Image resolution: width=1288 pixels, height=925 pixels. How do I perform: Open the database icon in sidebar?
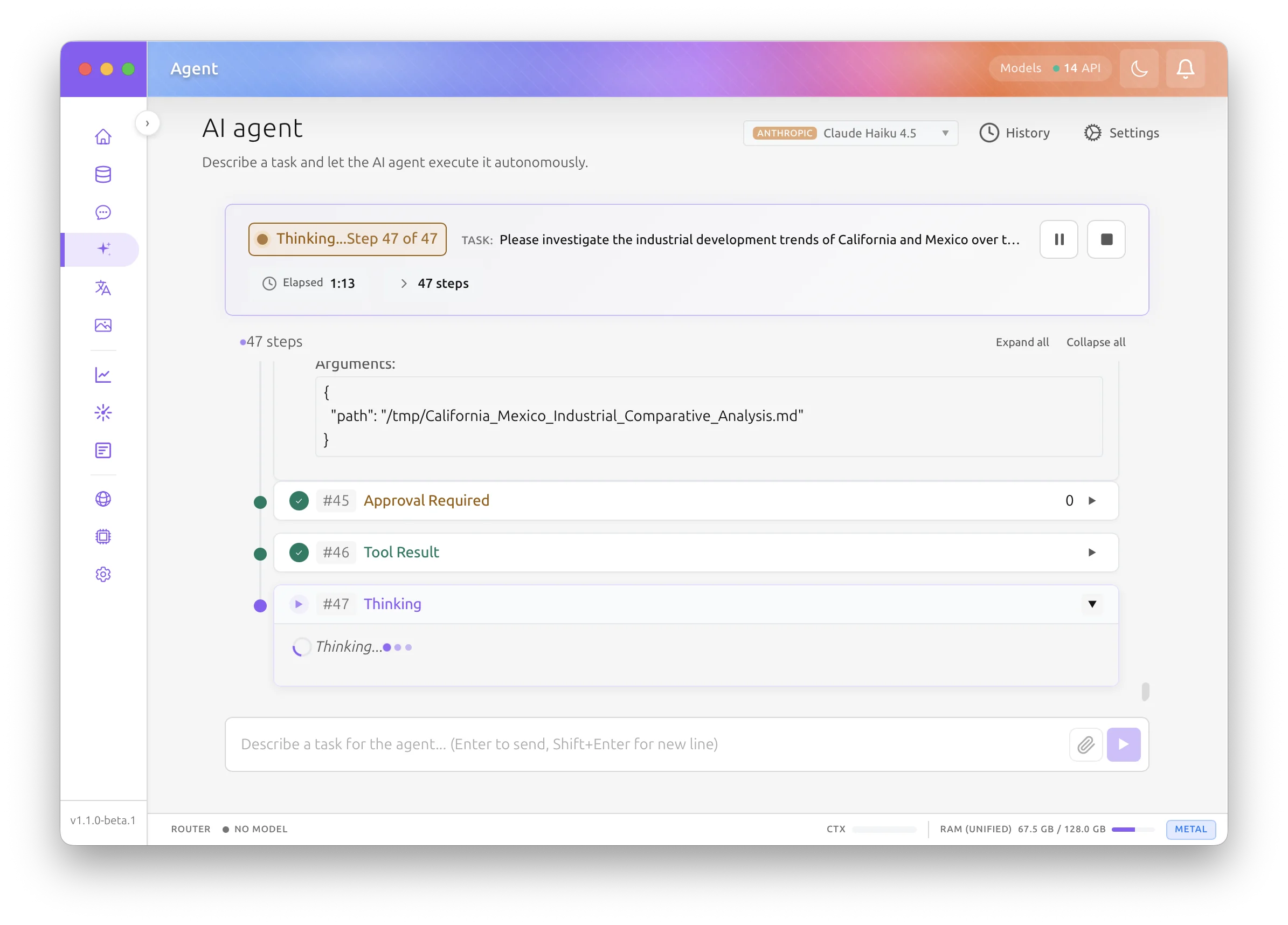pyautogui.click(x=103, y=175)
